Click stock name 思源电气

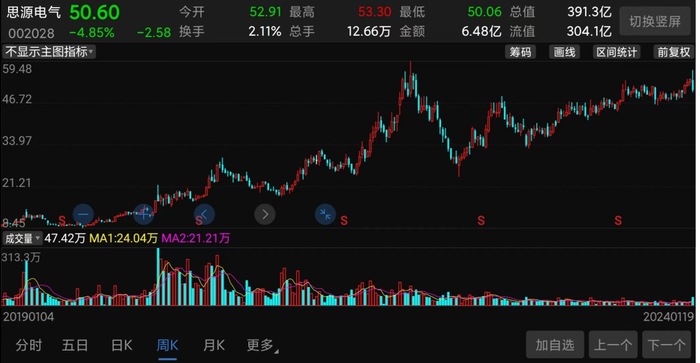(33, 12)
